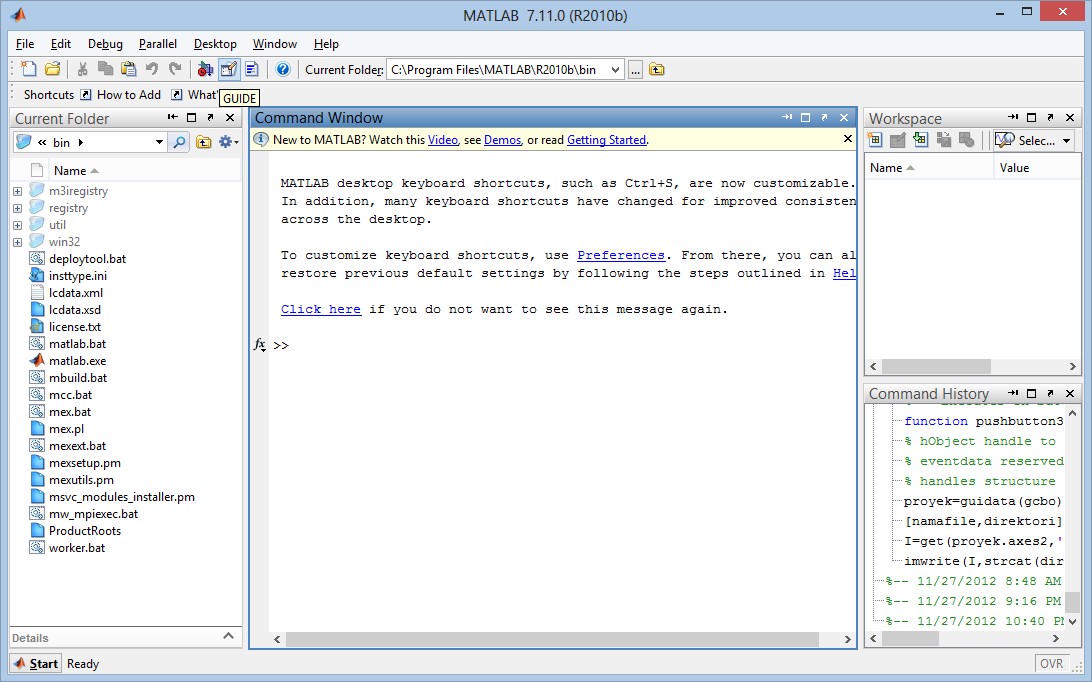Open the Simulink library browser icon
The image size is (1092, 682).
[x=206, y=69]
